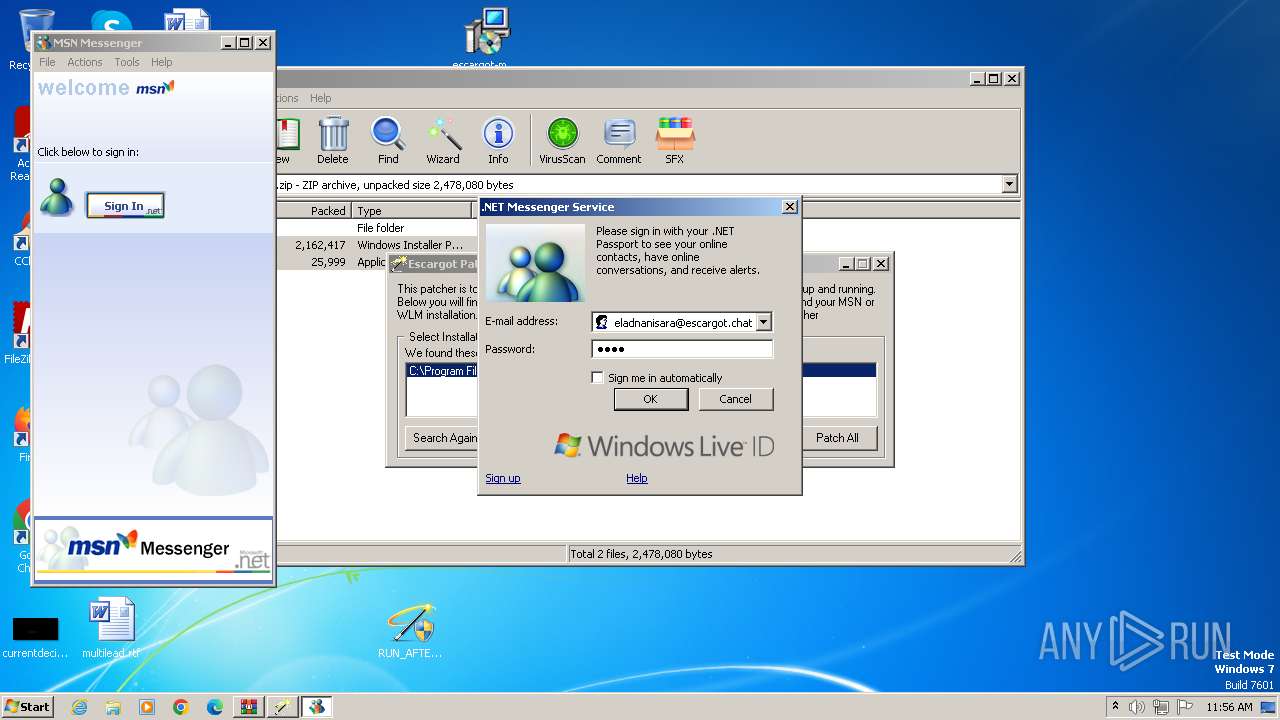The image size is (1280, 720).
Task: Open File menu in MSN Messenger
Action: 47,62
